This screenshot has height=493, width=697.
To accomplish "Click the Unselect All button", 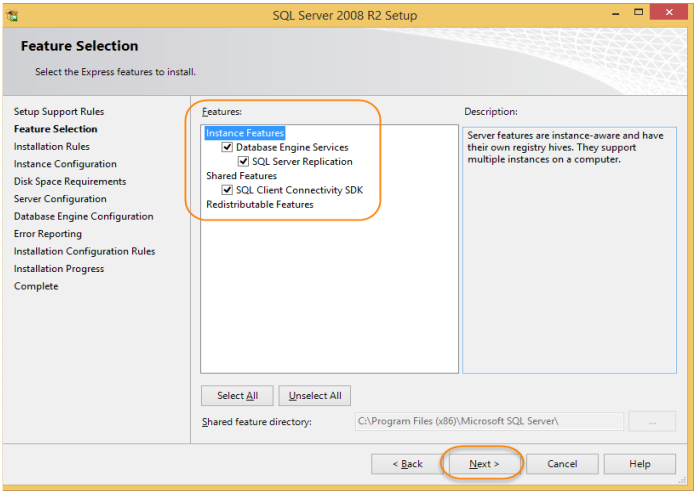I will tap(315, 396).
